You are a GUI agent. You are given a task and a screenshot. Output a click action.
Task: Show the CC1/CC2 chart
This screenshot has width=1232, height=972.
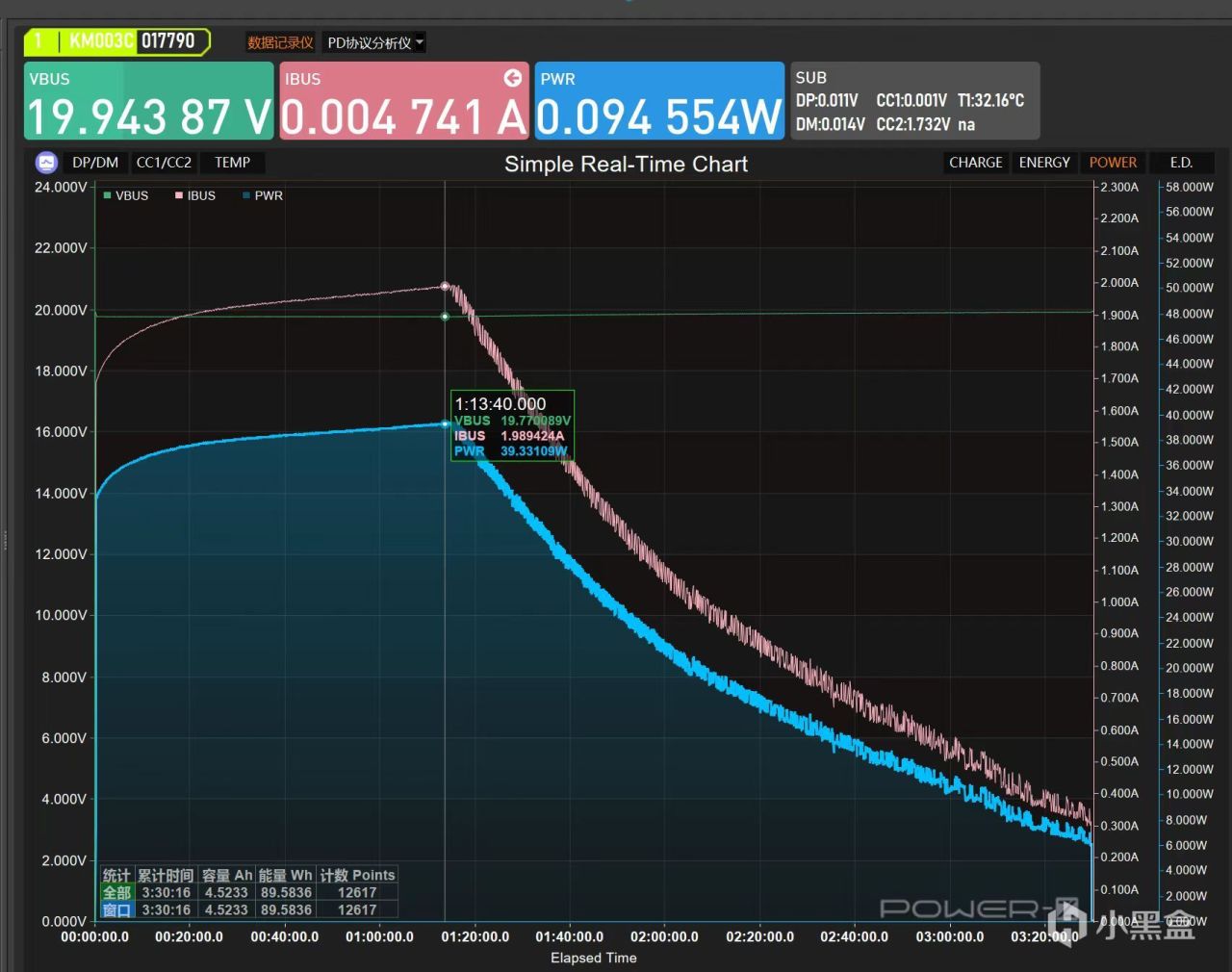pos(164,163)
